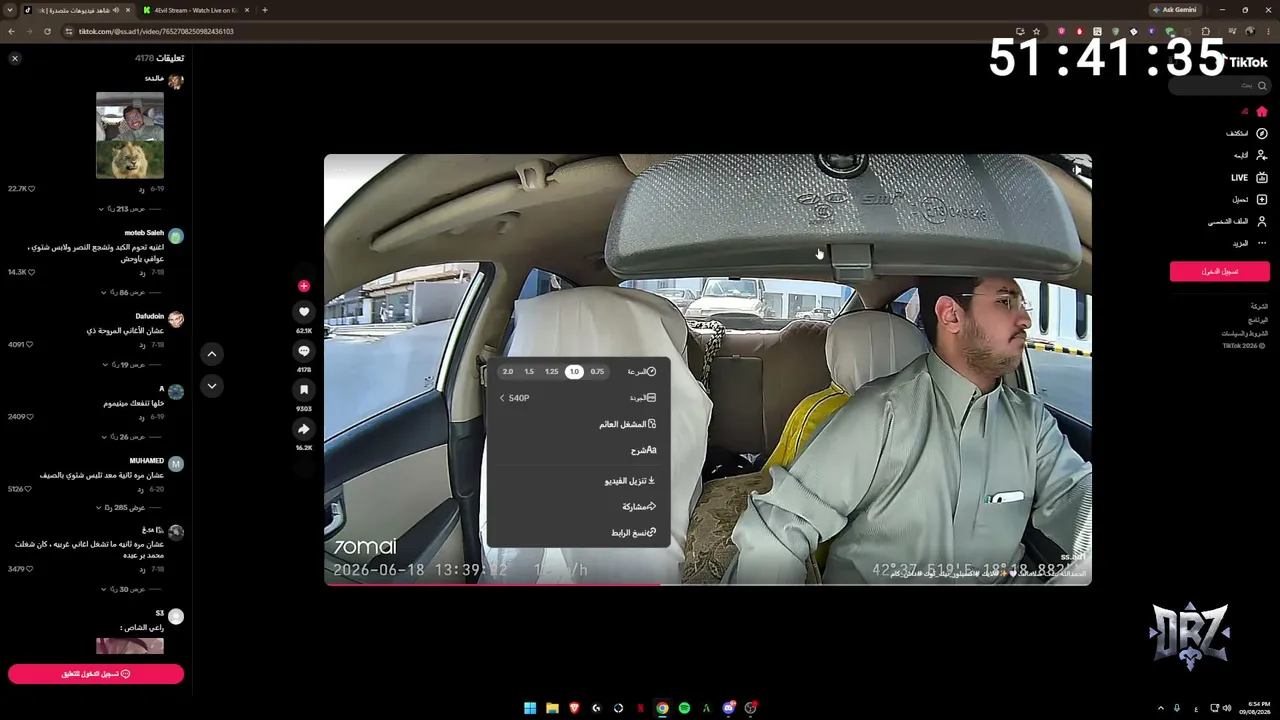Like the comment with 2409 likes
Screen dimensions: 1280x720
(29, 417)
